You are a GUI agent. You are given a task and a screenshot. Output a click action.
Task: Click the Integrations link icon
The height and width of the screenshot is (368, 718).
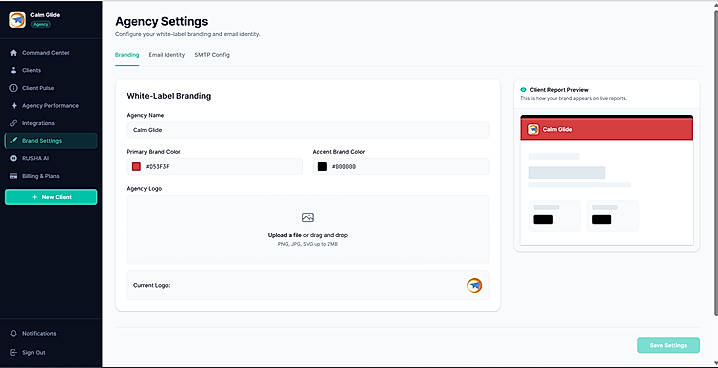(x=13, y=123)
